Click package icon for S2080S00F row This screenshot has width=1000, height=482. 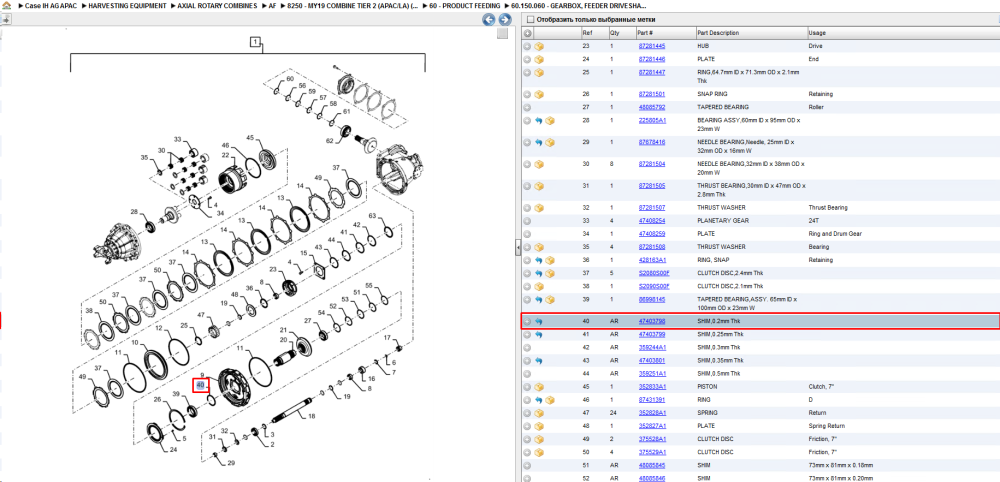550,274
